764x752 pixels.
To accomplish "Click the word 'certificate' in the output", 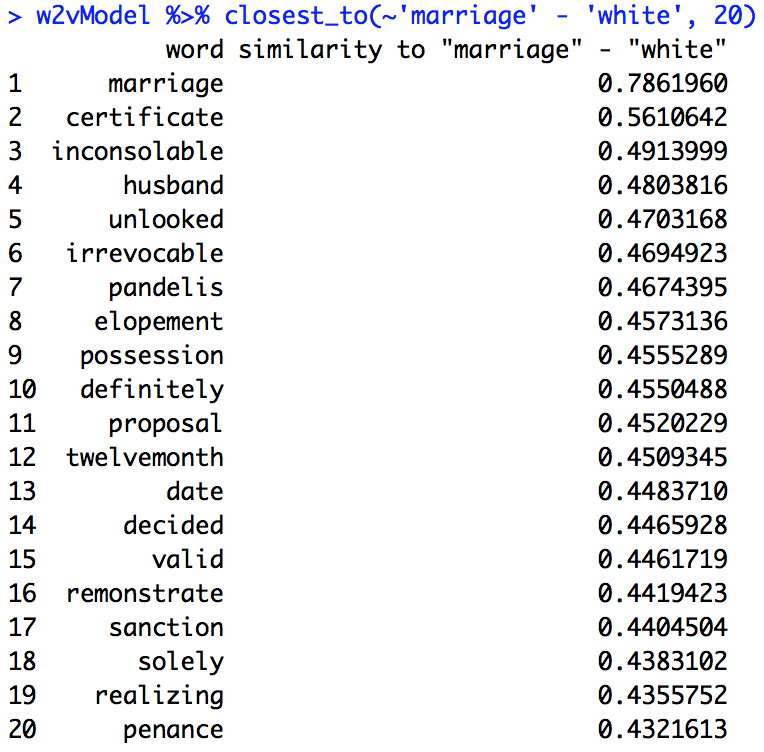I will click(x=145, y=118).
